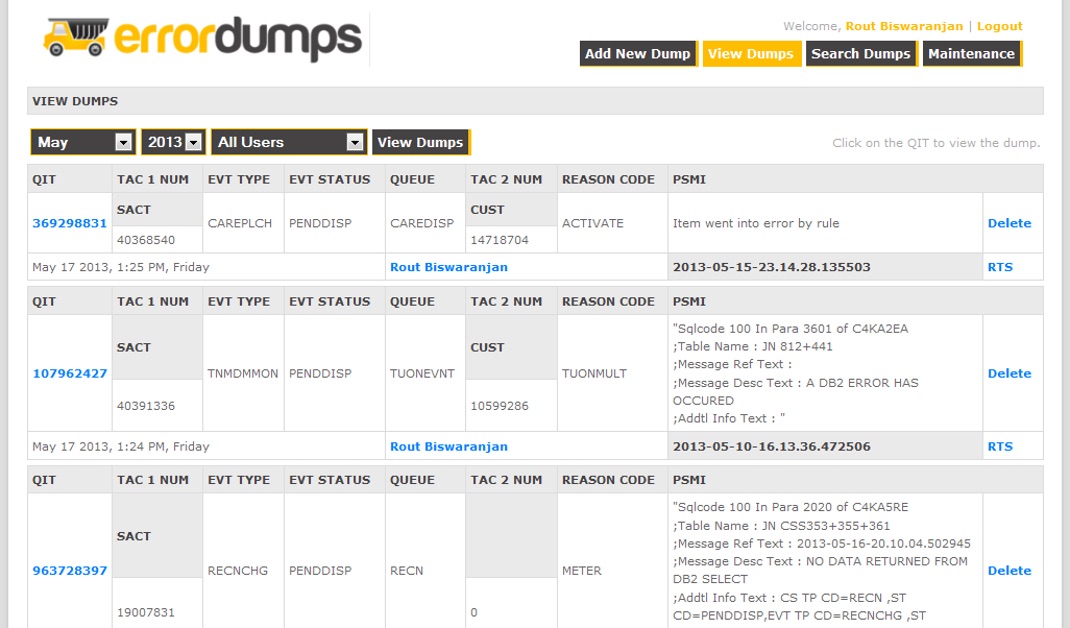Image resolution: width=1070 pixels, height=628 pixels.
Task: Select event type RECNCHG
Action: tap(237, 571)
